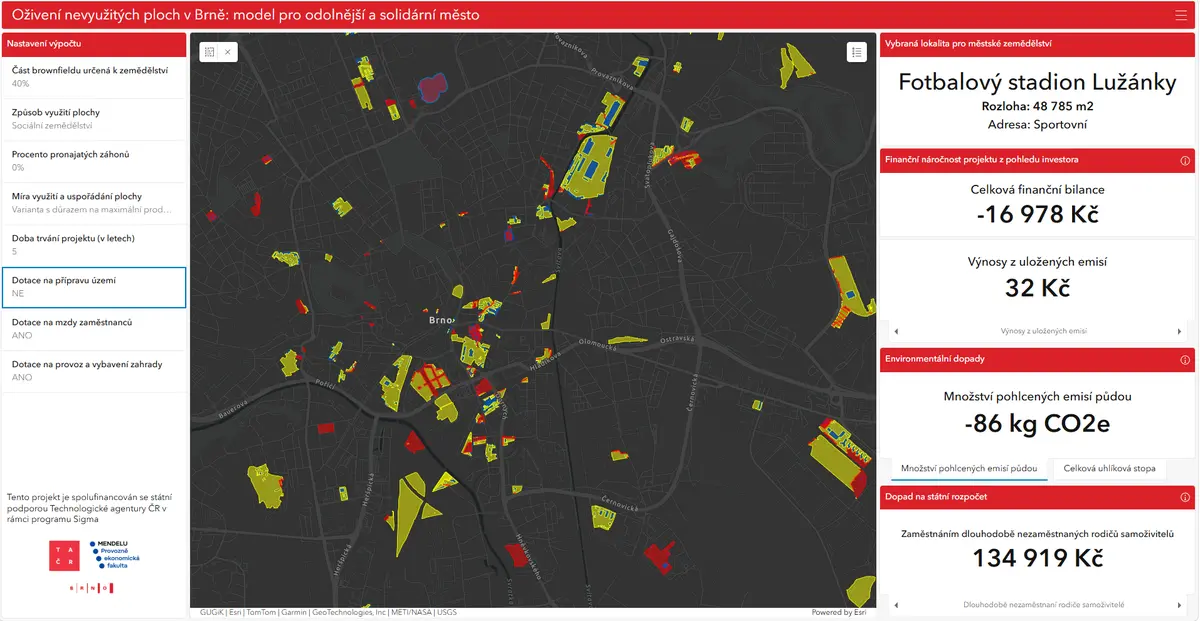The image size is (1200, 621).
Task: Open the hamburger menu in the header
Action: point(1181,15)
